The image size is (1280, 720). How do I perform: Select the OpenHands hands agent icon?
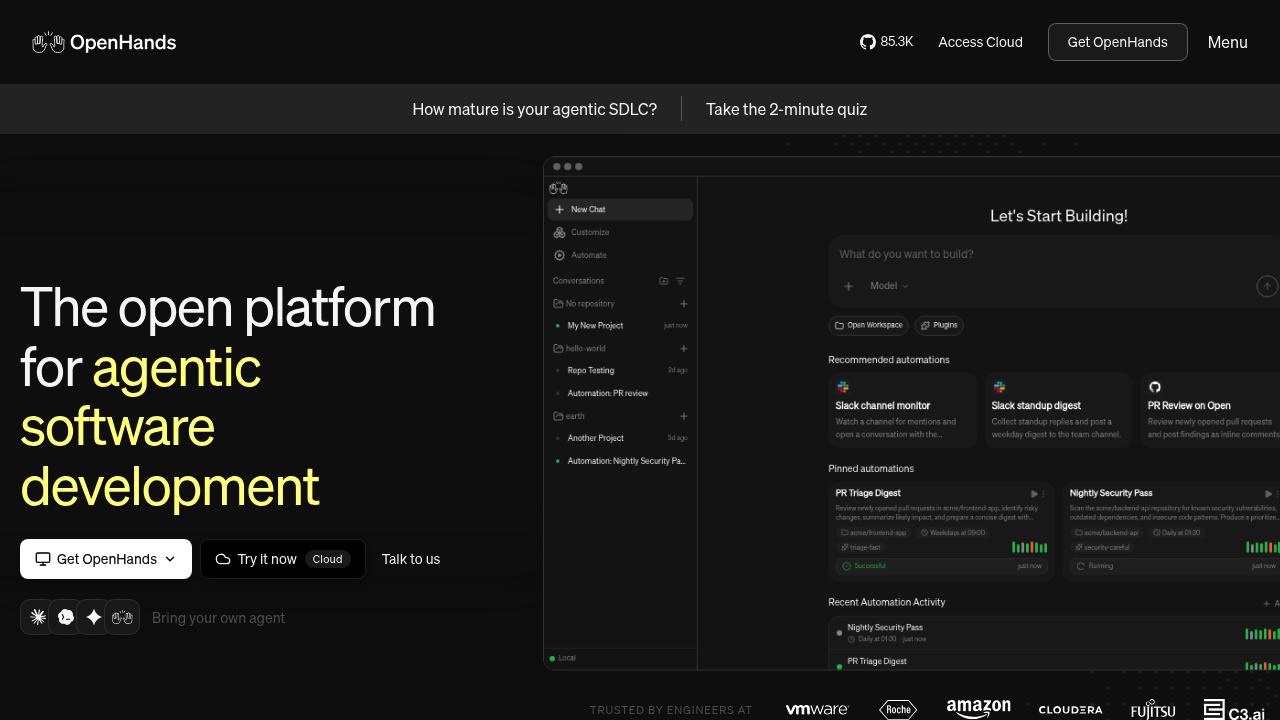pos(122,617)
